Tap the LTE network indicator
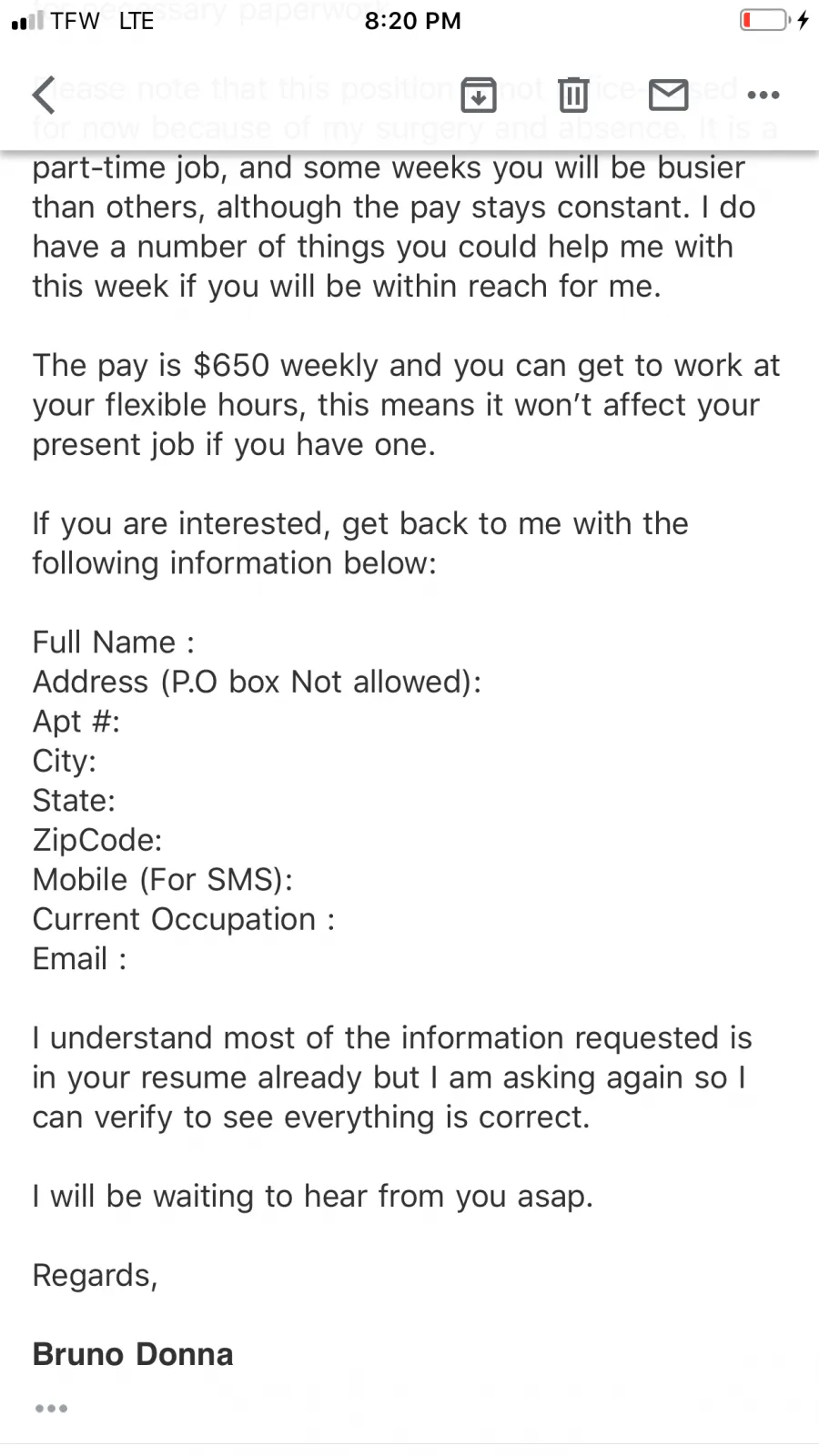This screenshot has width=819, height=1456. point(136,20)
